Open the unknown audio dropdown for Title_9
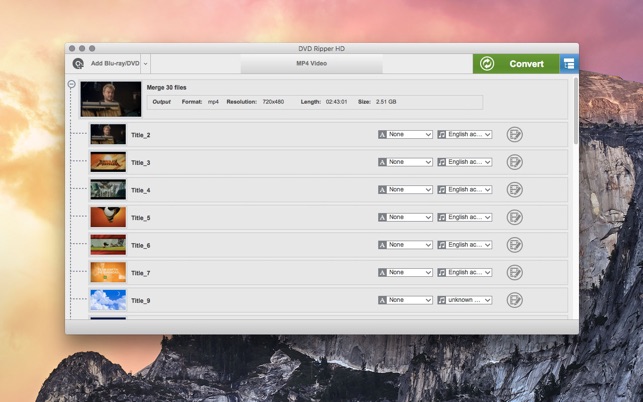The width and height of the screenshot is (643, 402). click(x=469, y=300)
